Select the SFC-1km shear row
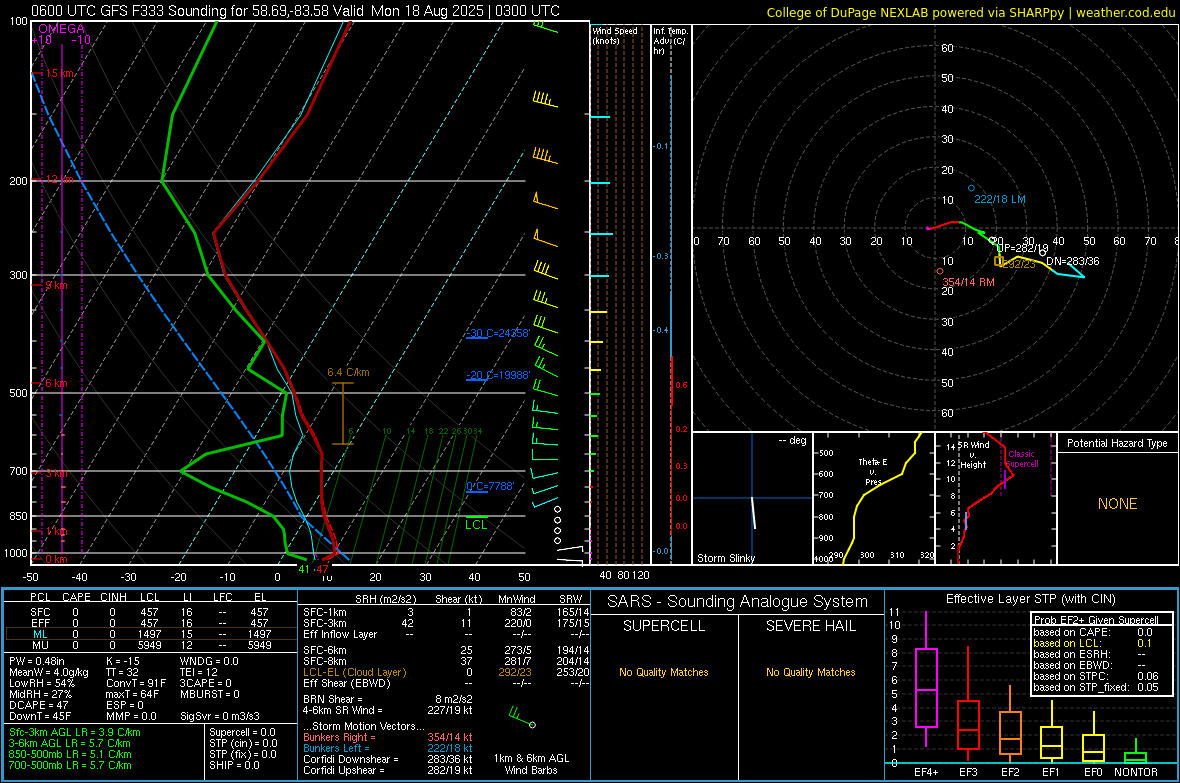 [446, 612]
